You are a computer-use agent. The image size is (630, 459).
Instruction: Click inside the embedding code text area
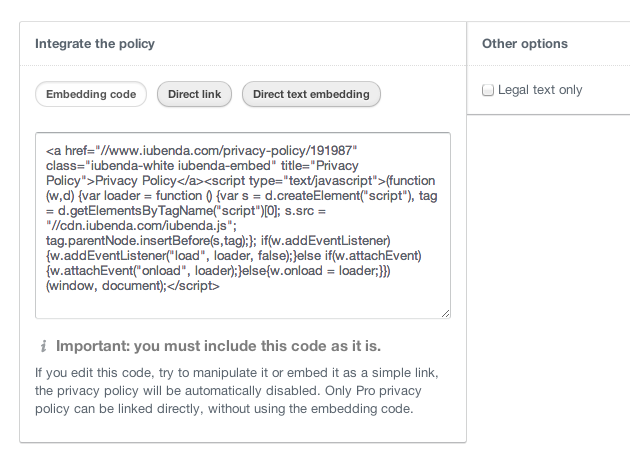click(x=243, y=225)
